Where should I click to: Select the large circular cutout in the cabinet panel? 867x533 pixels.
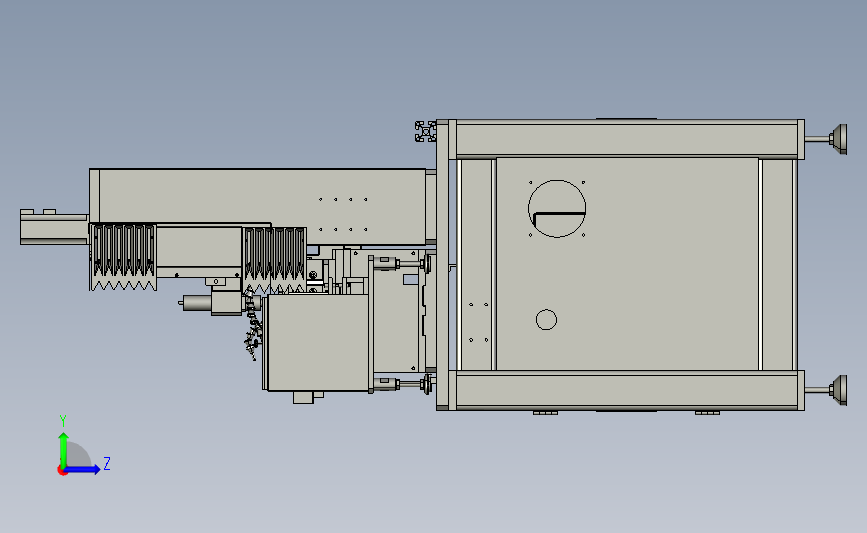click(x=557, y=208)
